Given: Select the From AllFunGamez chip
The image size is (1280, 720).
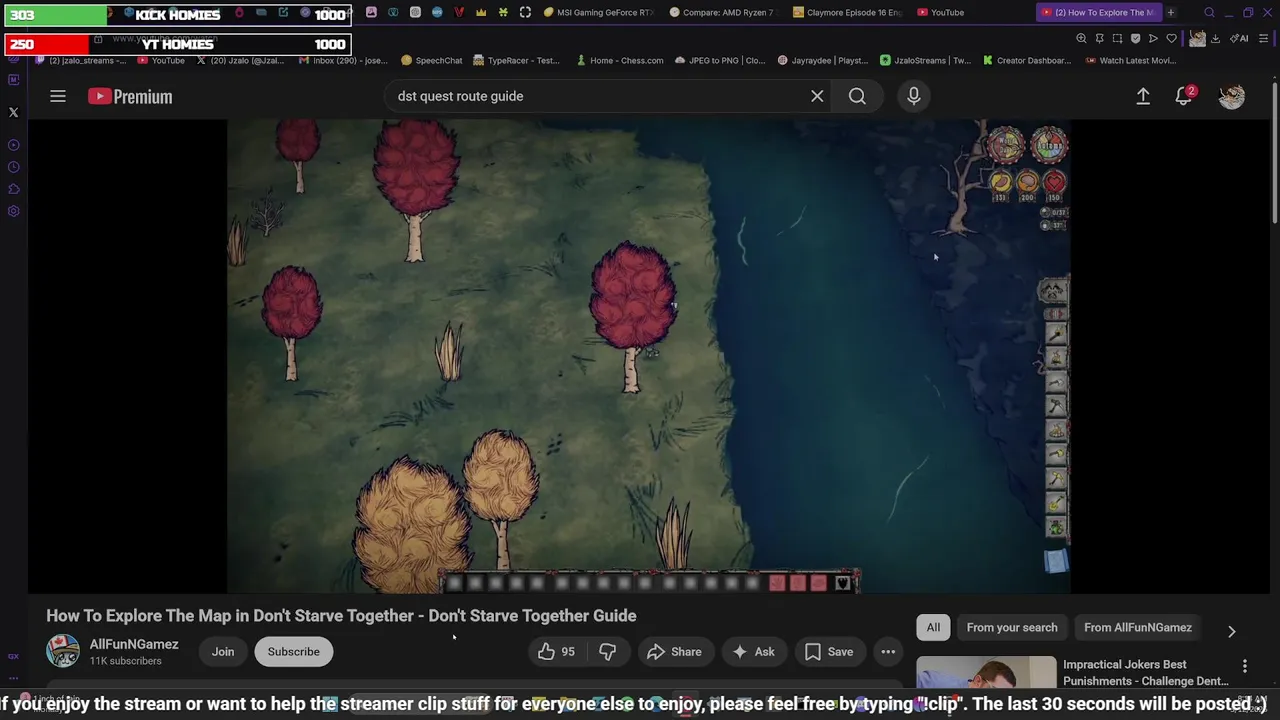Looking at the screenshot, I should click(1138, 628).
